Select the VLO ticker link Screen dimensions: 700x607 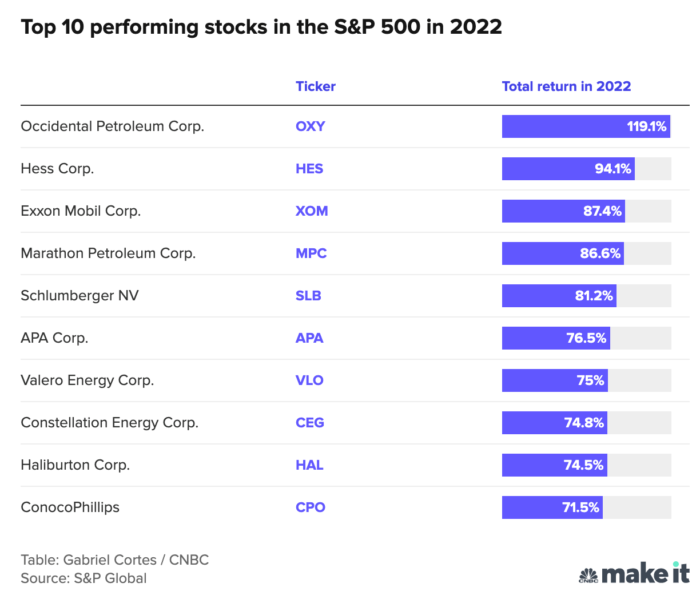[x=310, y=380]
